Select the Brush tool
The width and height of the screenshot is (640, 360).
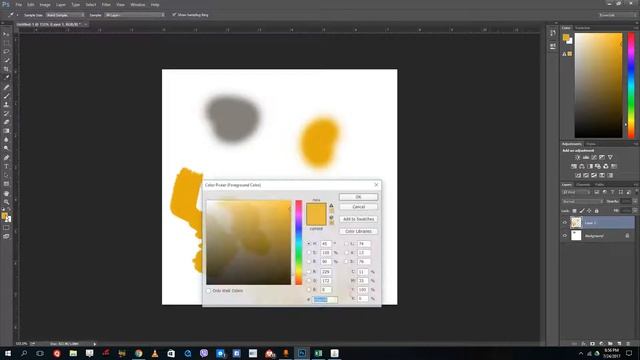(6, 96)
